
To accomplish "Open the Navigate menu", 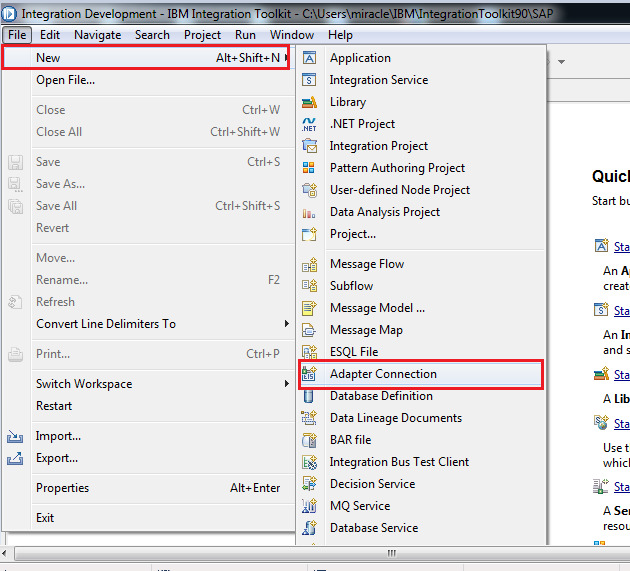I will pos(98,35).
